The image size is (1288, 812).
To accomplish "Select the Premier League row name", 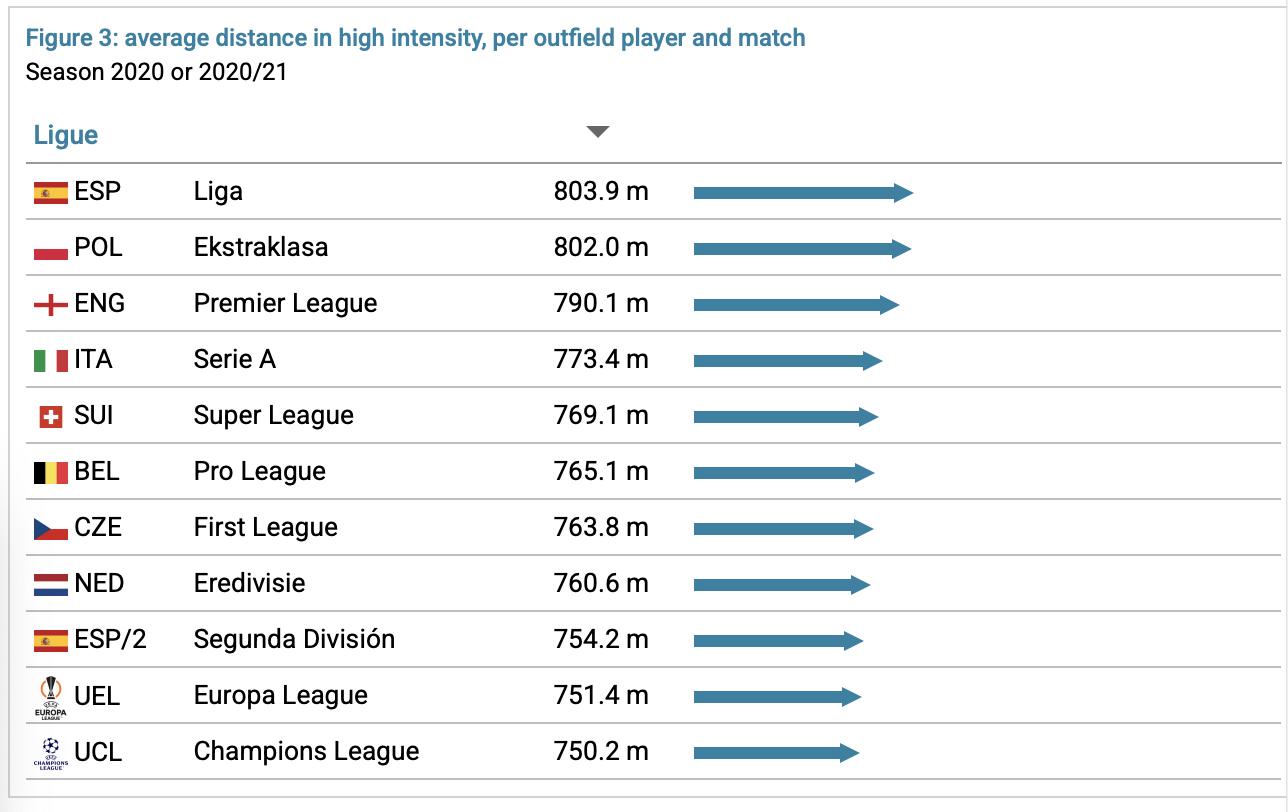I will pyautogui.click(x=285, y=304).
